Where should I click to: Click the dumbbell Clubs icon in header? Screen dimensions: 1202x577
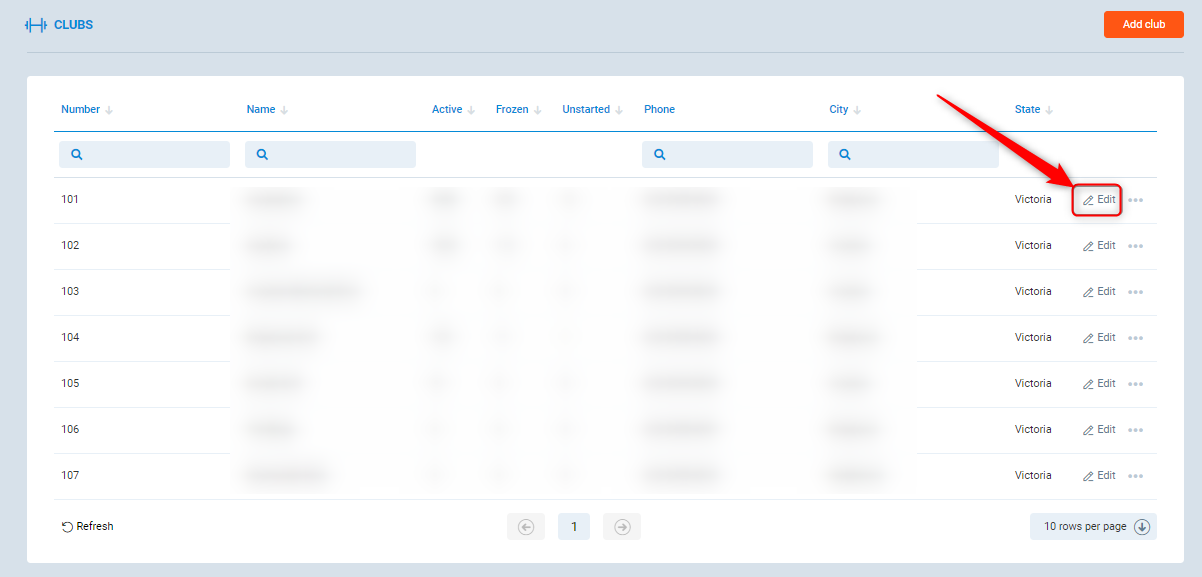coord(36,25)
